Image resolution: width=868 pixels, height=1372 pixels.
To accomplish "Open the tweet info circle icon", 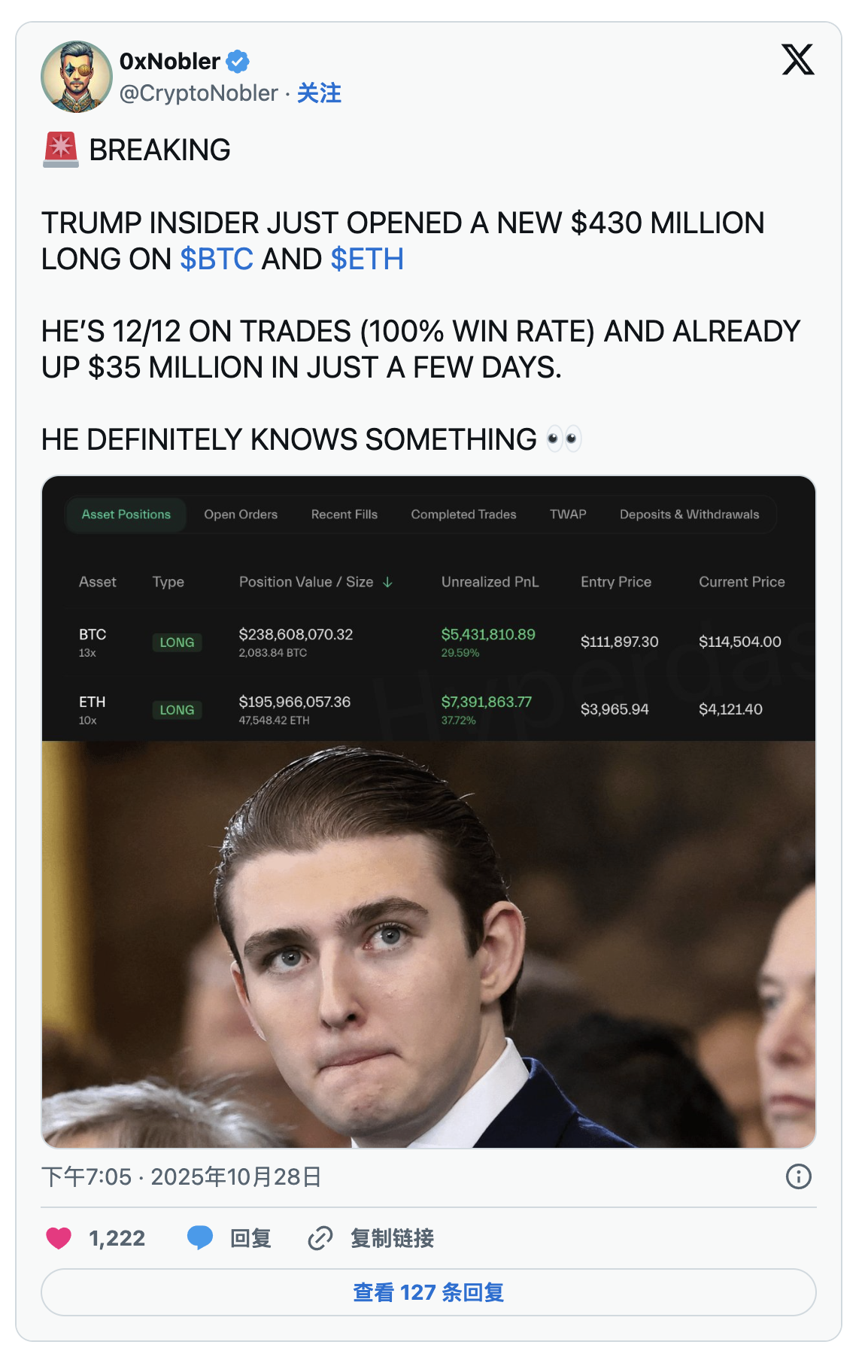I will click(x=798, y=1176).
